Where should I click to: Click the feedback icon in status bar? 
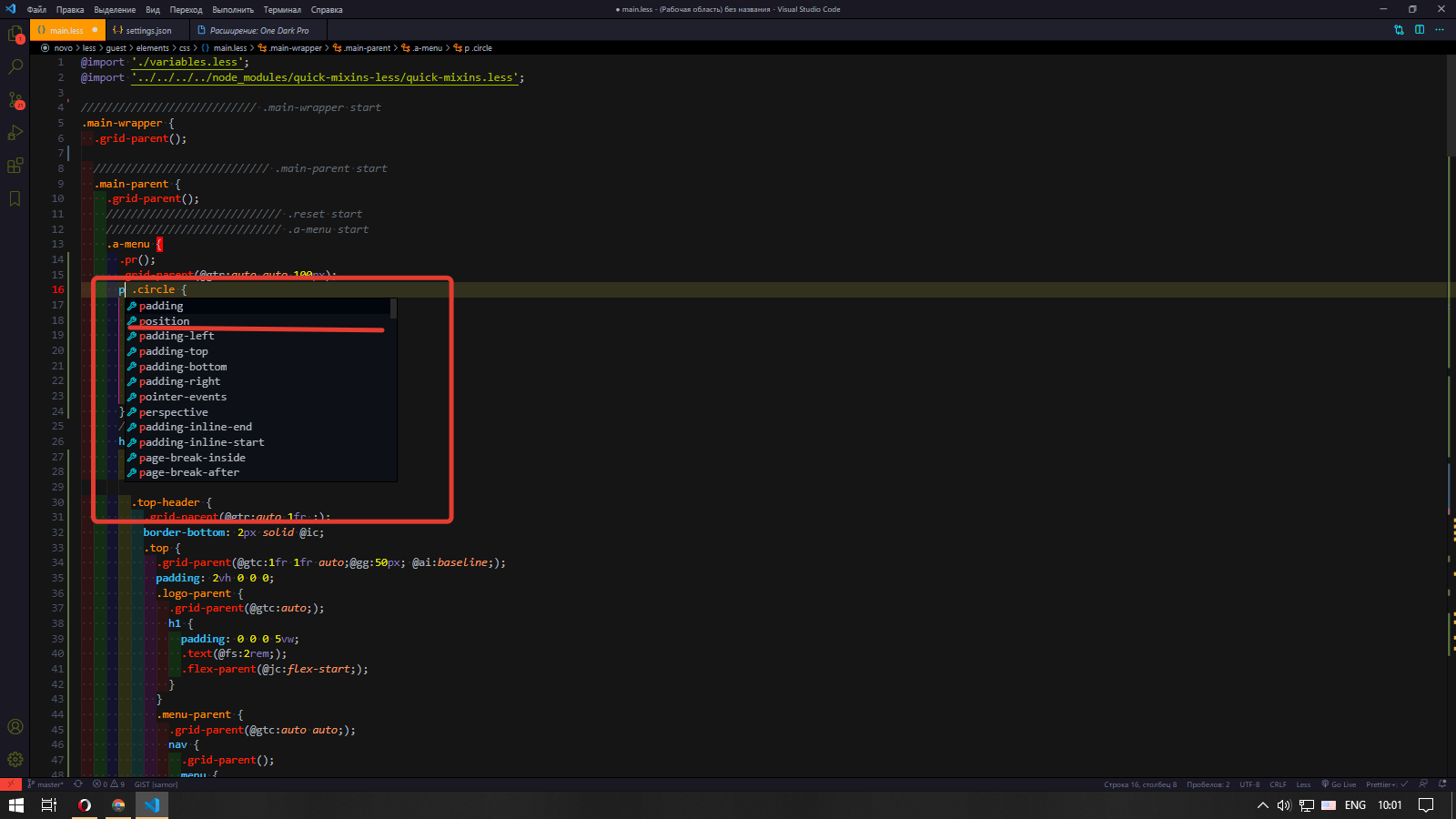(1423, 784)
